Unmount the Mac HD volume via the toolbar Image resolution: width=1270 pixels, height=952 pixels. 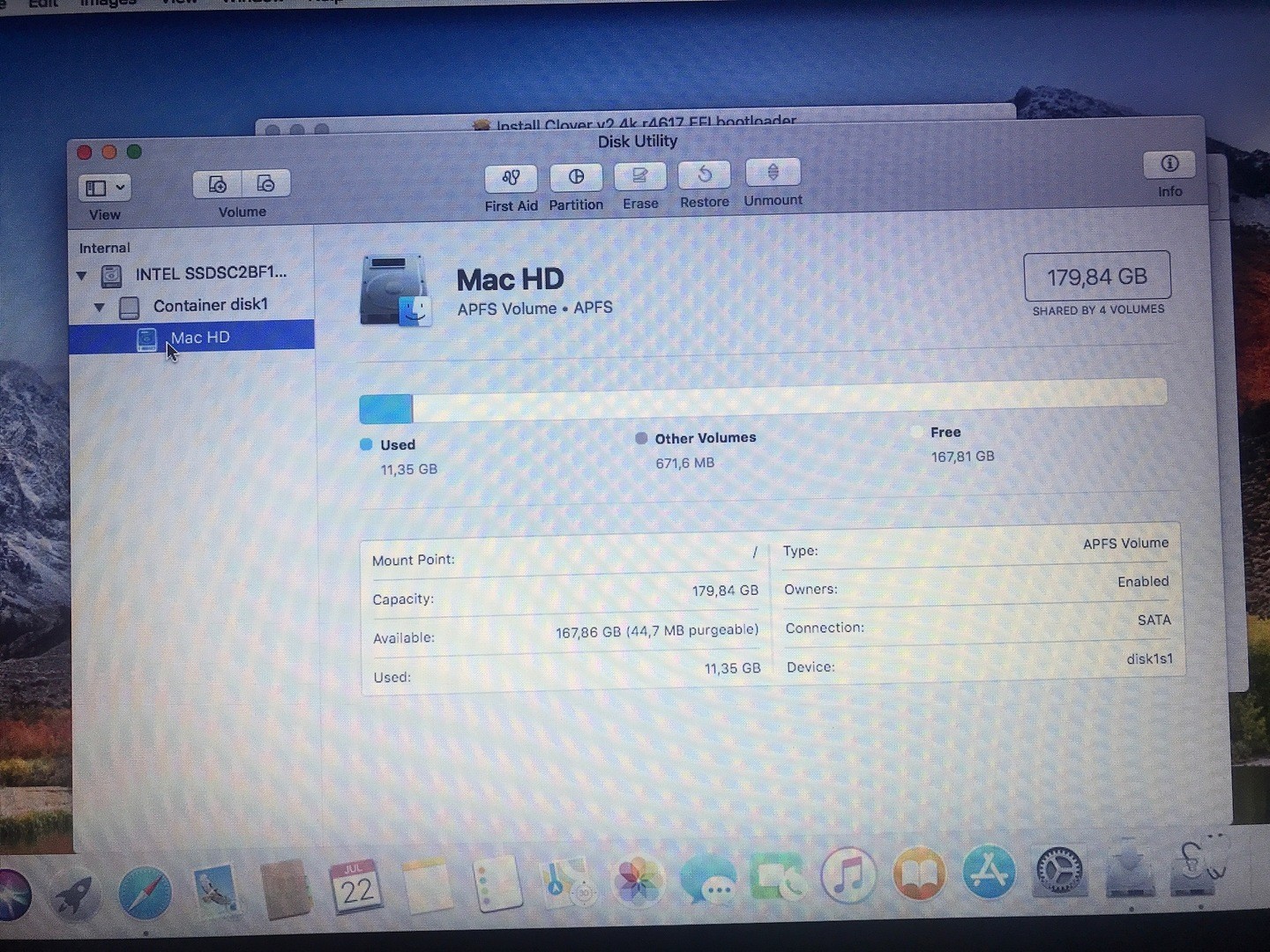(773, 172)
